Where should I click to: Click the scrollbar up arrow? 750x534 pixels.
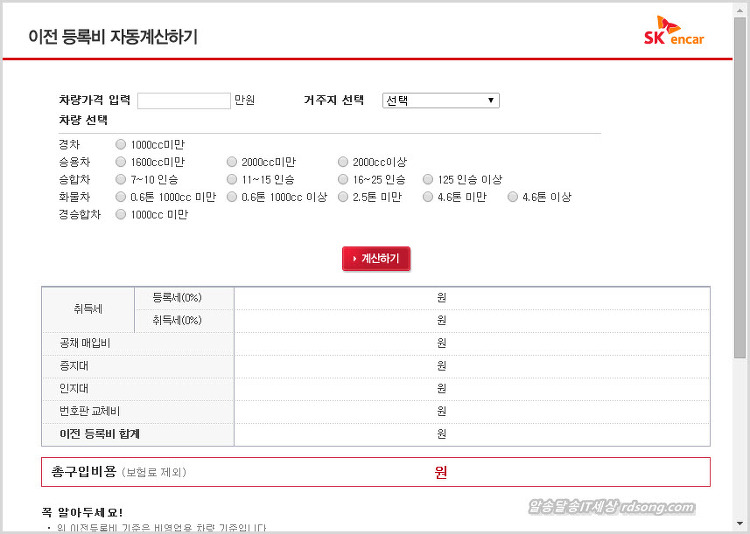point(740,8)
